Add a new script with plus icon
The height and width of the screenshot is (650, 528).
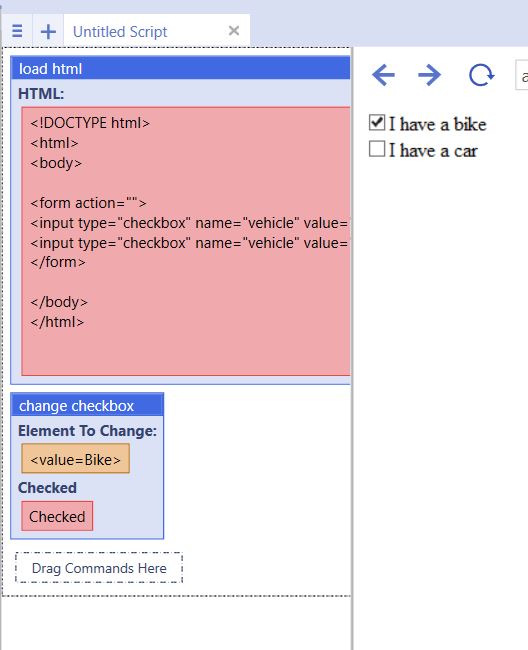(48, 32)
